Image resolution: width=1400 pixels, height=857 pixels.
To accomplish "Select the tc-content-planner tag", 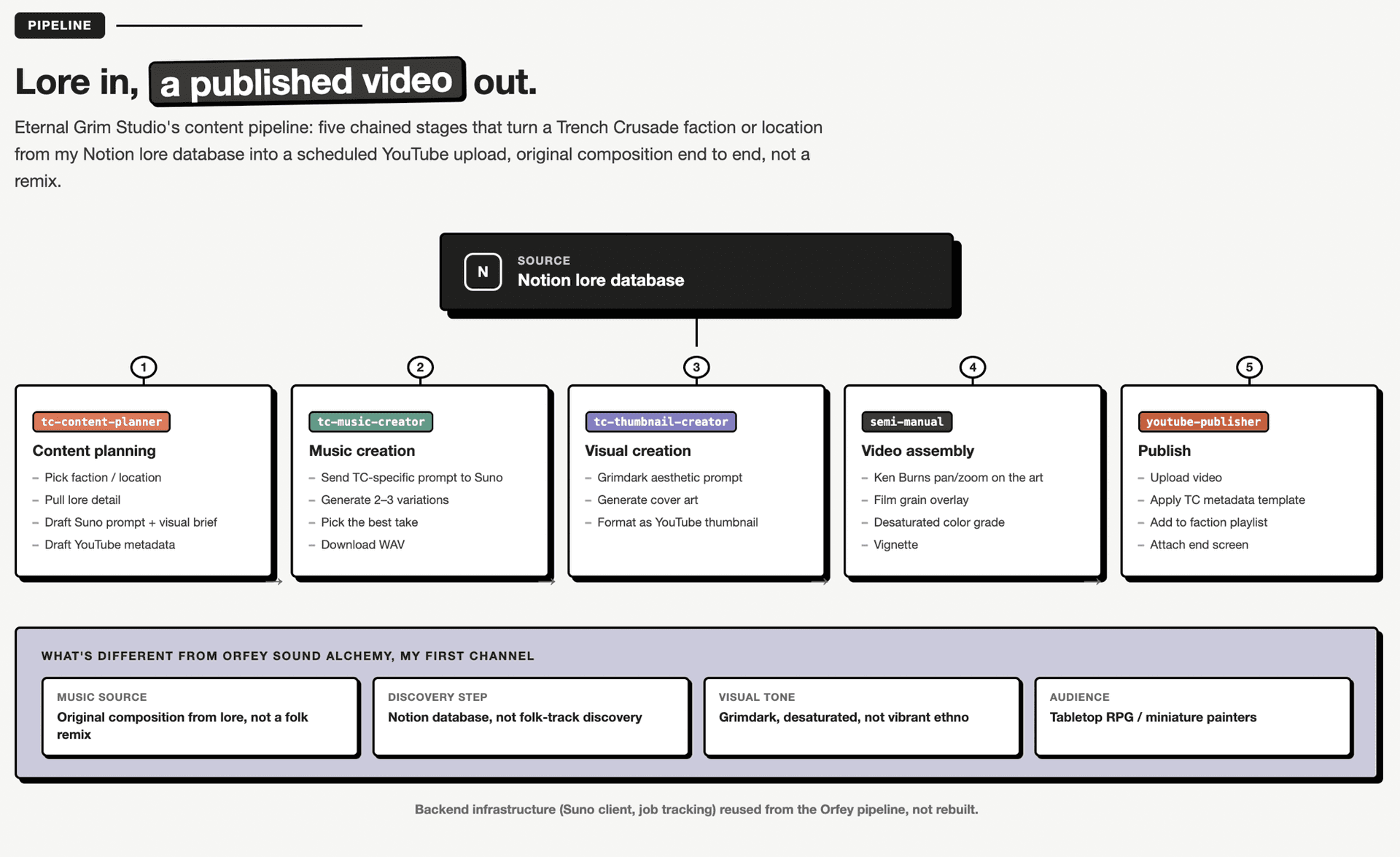I will pos(101,422).
